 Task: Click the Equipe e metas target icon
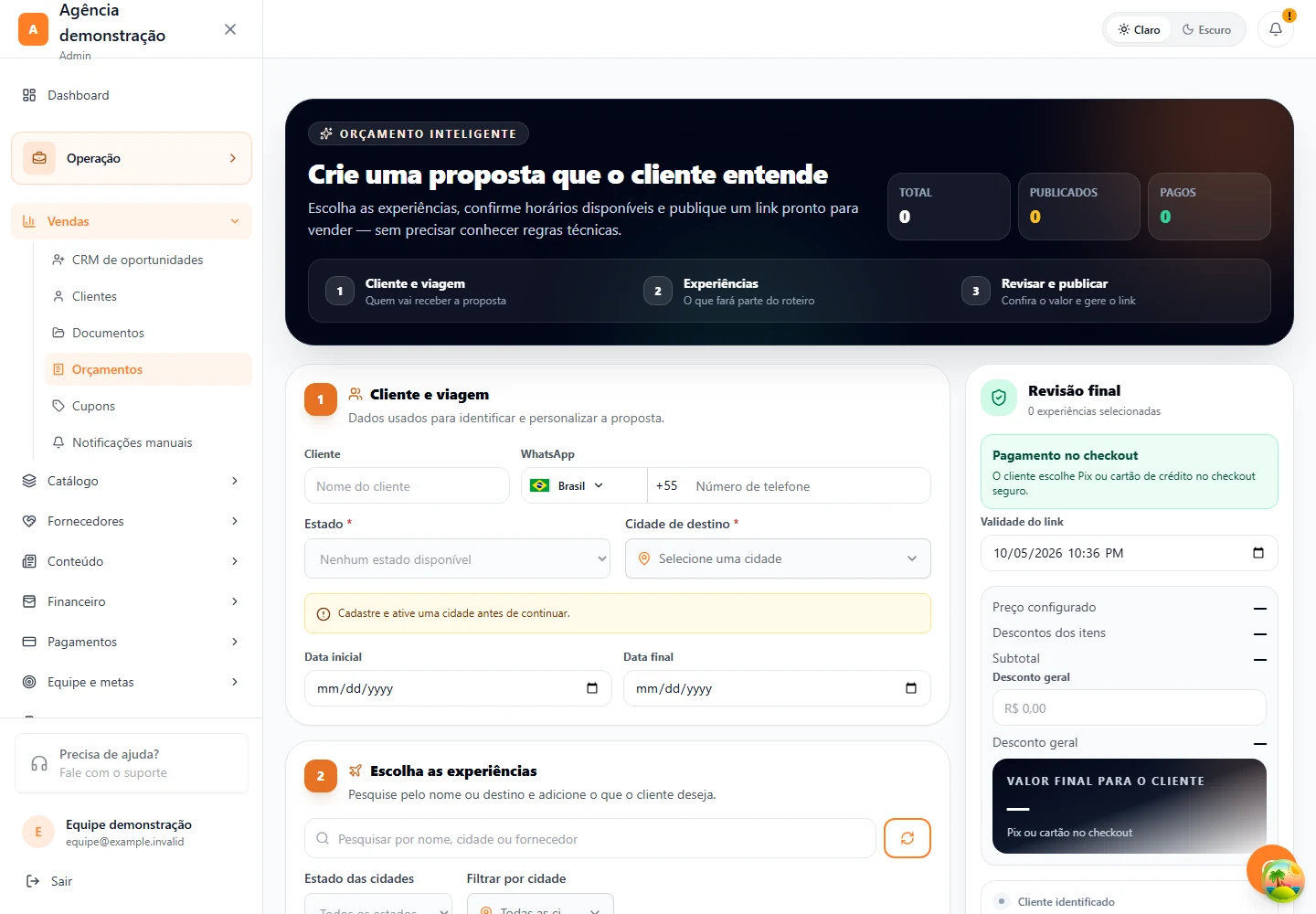[29, 682]
